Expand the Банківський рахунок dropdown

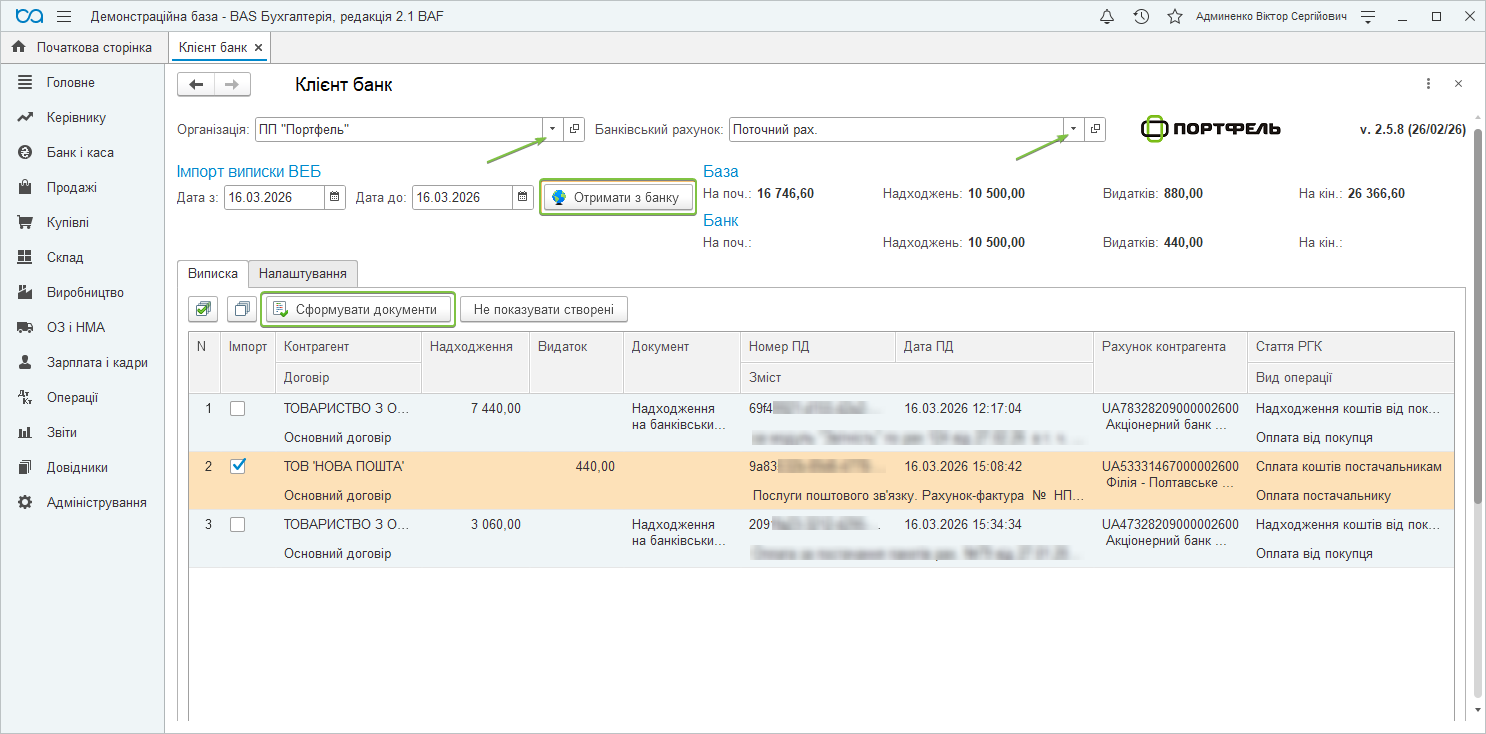(1073, 130)
